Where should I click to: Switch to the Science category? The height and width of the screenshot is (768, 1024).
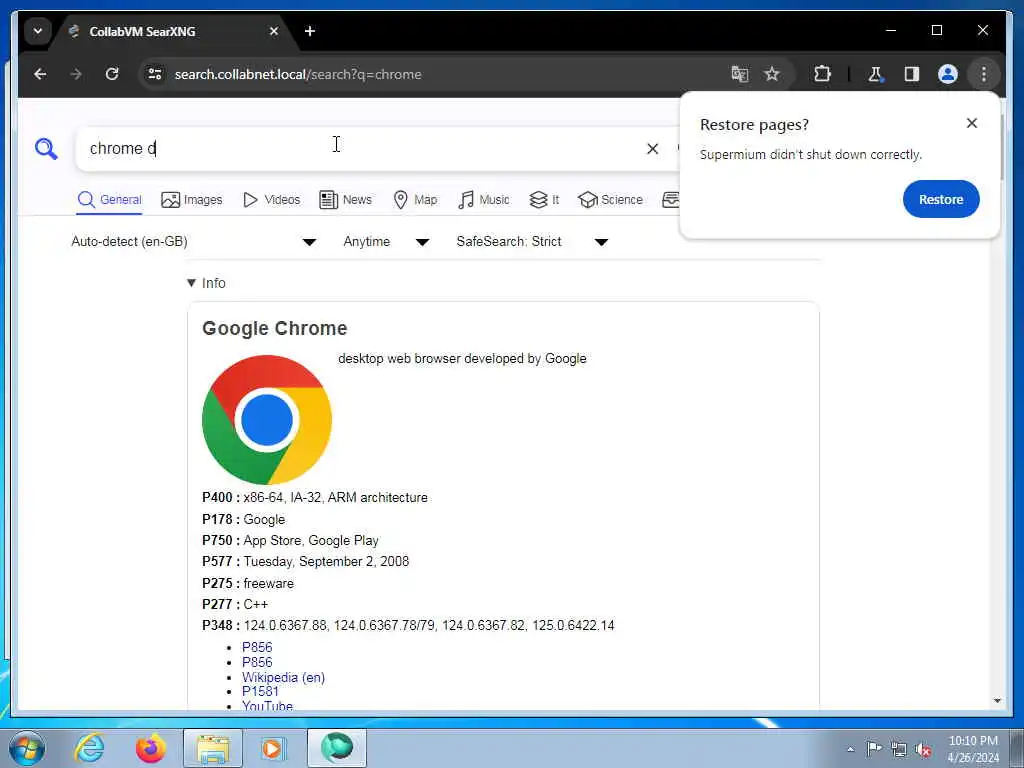(x=611, y=200)
